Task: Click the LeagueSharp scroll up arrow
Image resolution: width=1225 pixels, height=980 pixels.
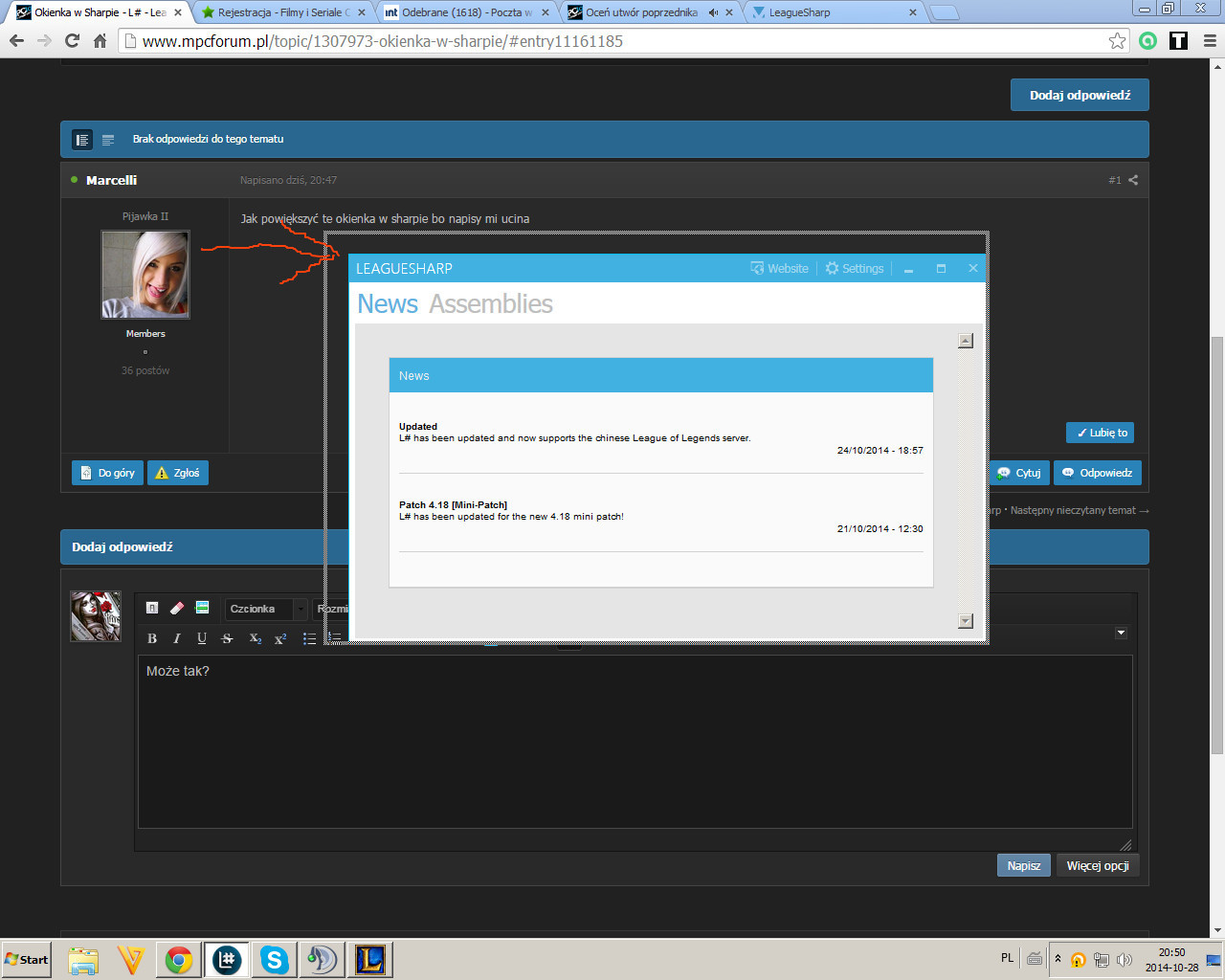Action: tap(966, 341)
